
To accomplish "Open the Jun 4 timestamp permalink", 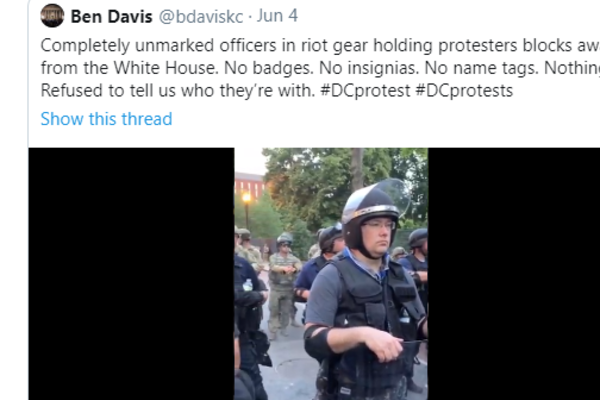I will click(277, 16).
